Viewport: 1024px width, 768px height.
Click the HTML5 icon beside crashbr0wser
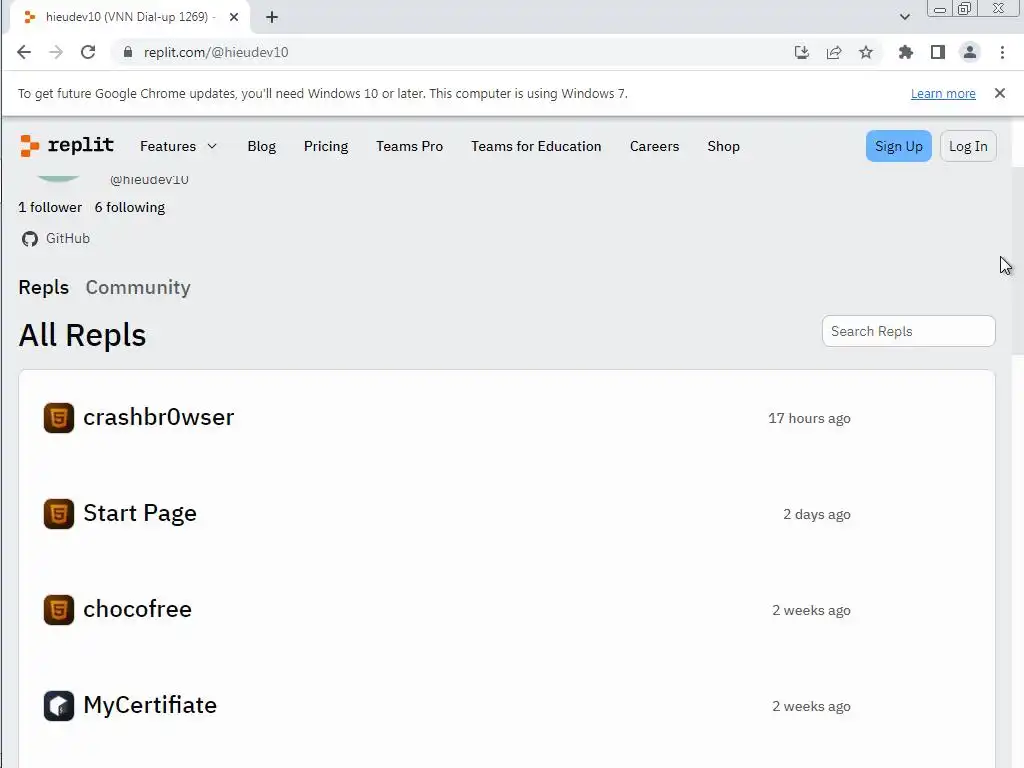tap(59, 418)
